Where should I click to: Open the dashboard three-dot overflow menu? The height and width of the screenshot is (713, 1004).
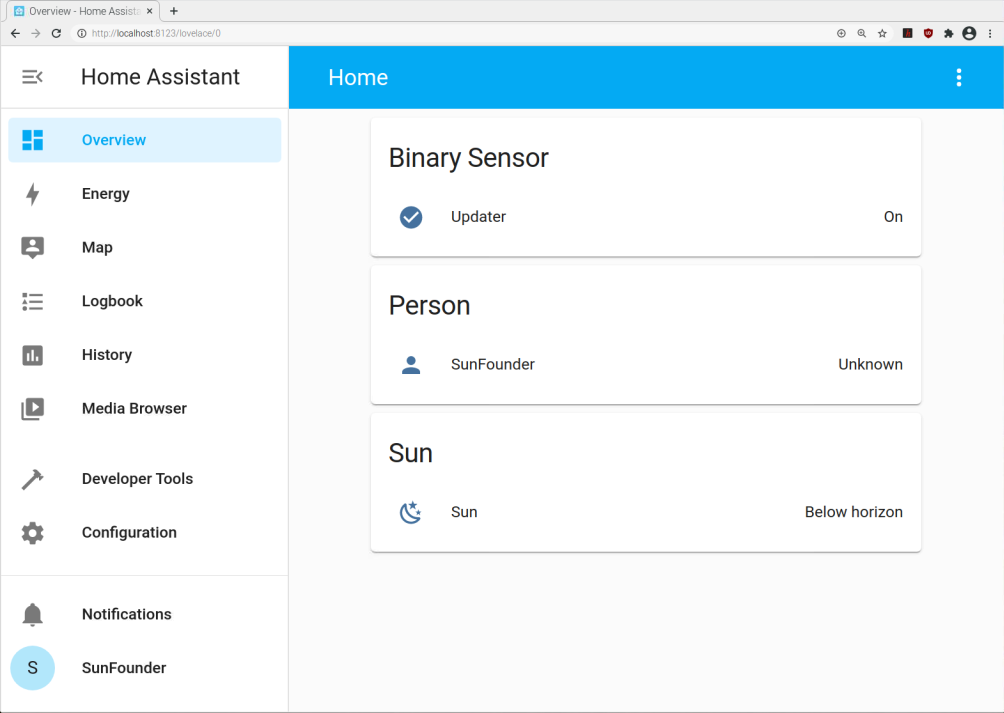[x=959, y=77]
